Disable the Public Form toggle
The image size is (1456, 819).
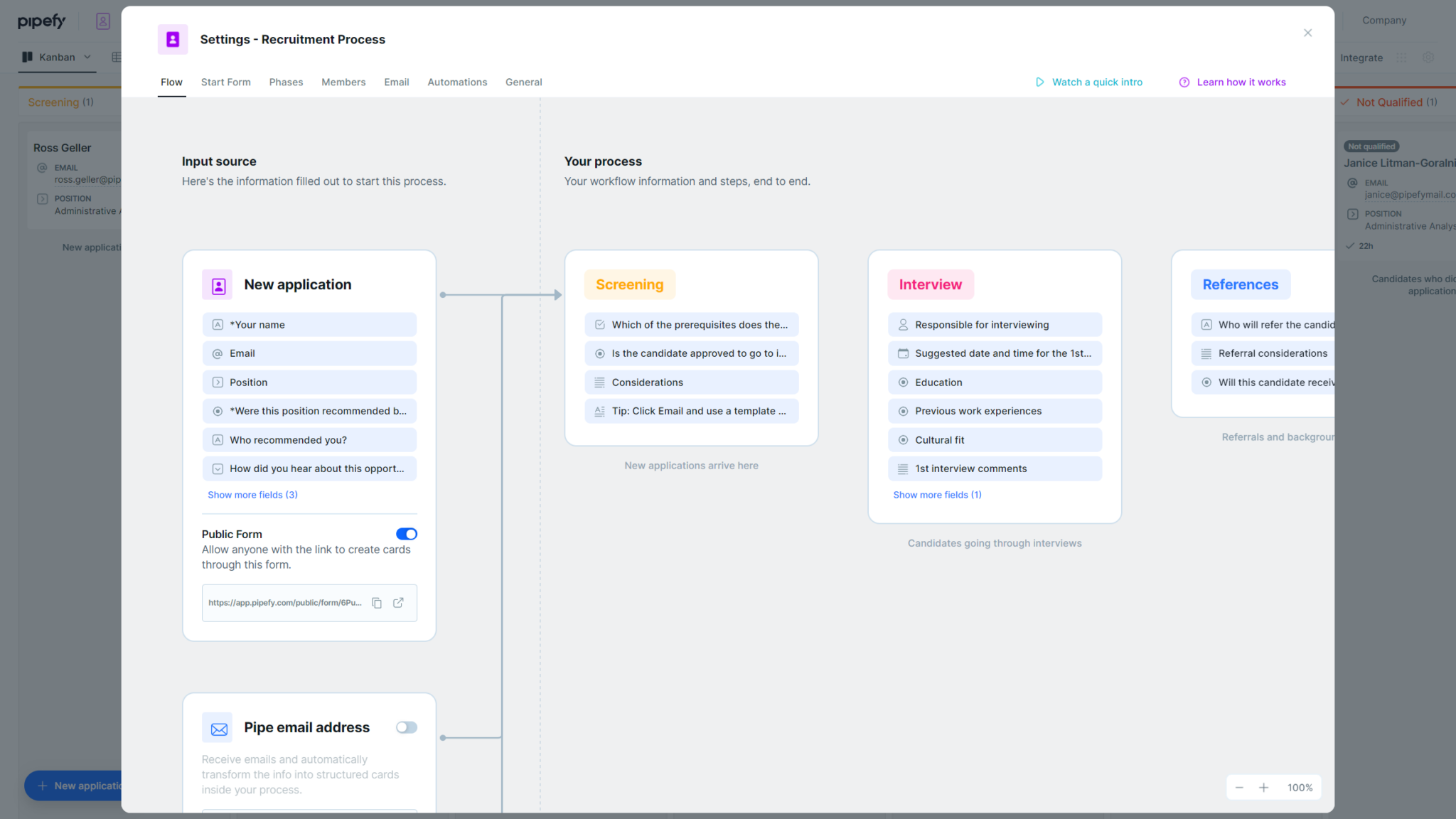(406, 534)
